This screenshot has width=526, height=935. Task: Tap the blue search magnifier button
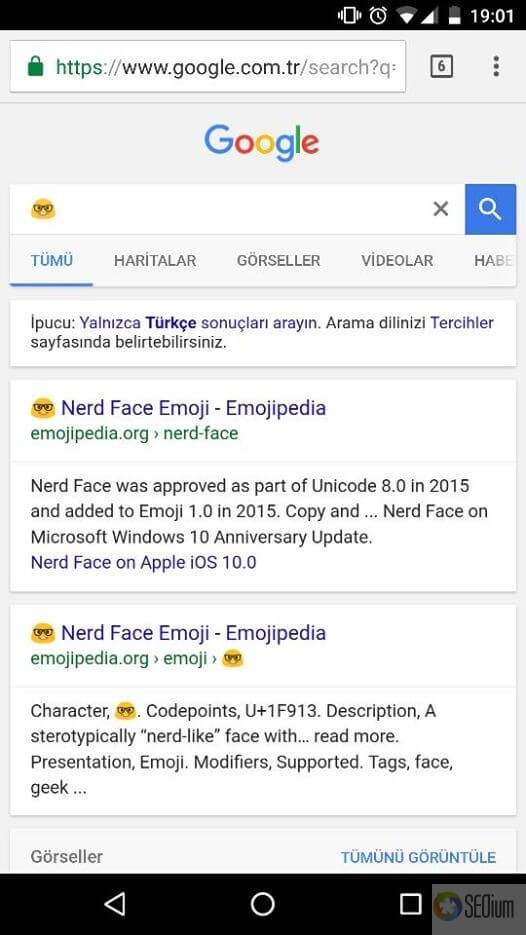[x=490, y=209]
